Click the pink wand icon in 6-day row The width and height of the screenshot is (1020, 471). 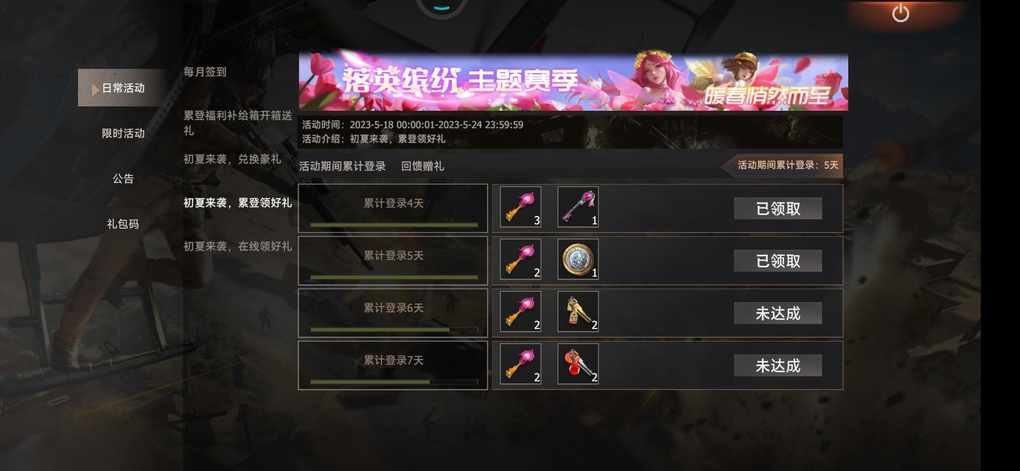[x=520, y=311]
